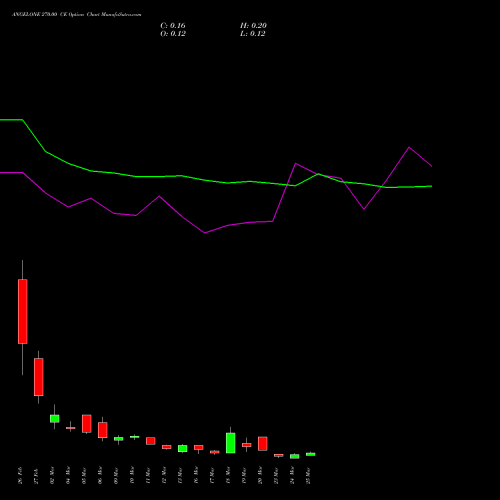This screenshot has height=500, width=500.
Task: Select the green candle above 25 Mar
Action: tap(311, 454)
